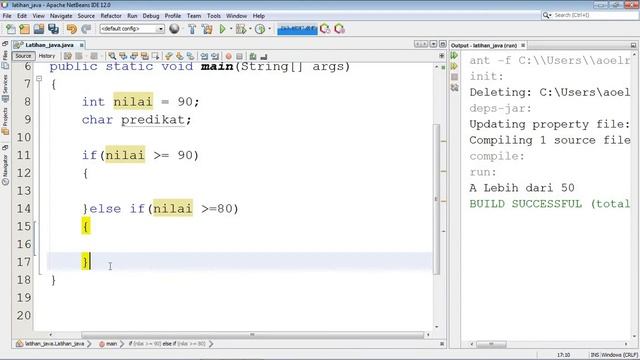Open Run Project dropdown arrow

pyautogui.click(x=231, y=29)
